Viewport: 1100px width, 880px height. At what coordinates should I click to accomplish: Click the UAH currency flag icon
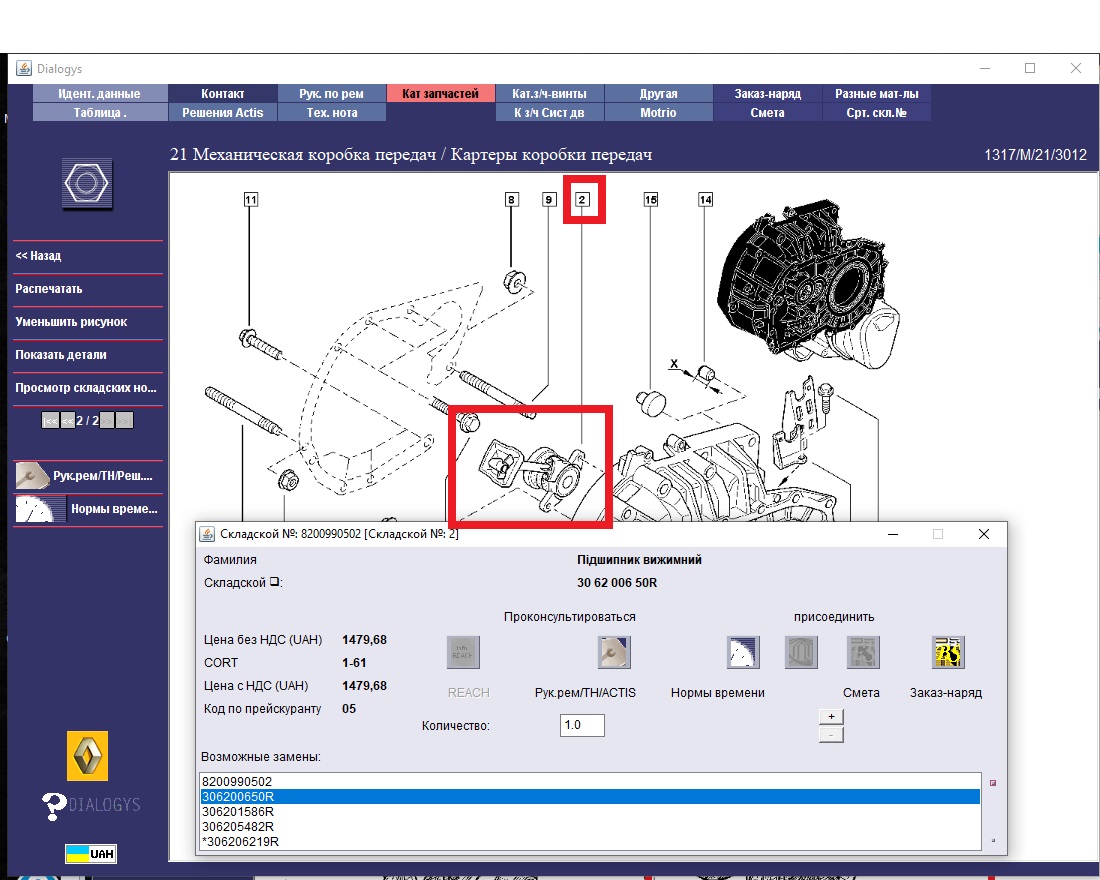(x=90, y=853)
